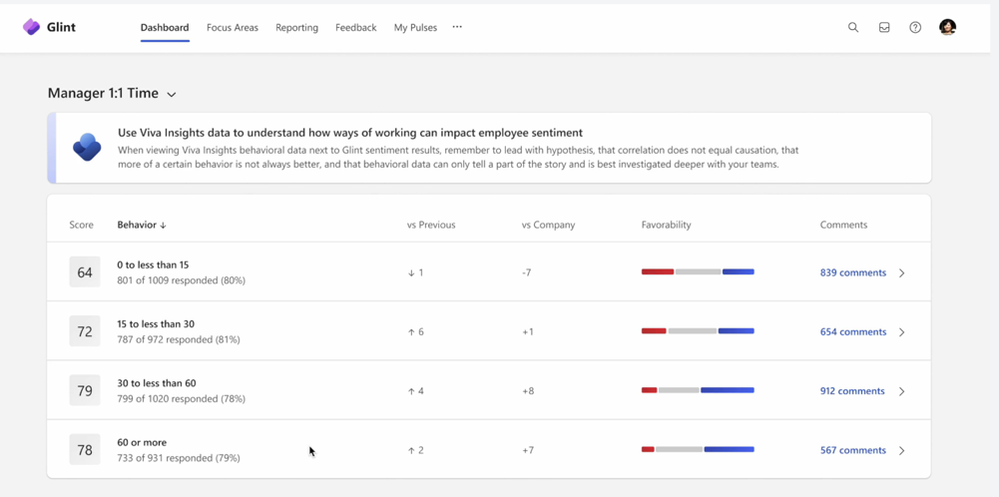This screenshot has height=497, width=999.
Task: Click vs Previous value up 6
Action: click(x=415, y=332)
